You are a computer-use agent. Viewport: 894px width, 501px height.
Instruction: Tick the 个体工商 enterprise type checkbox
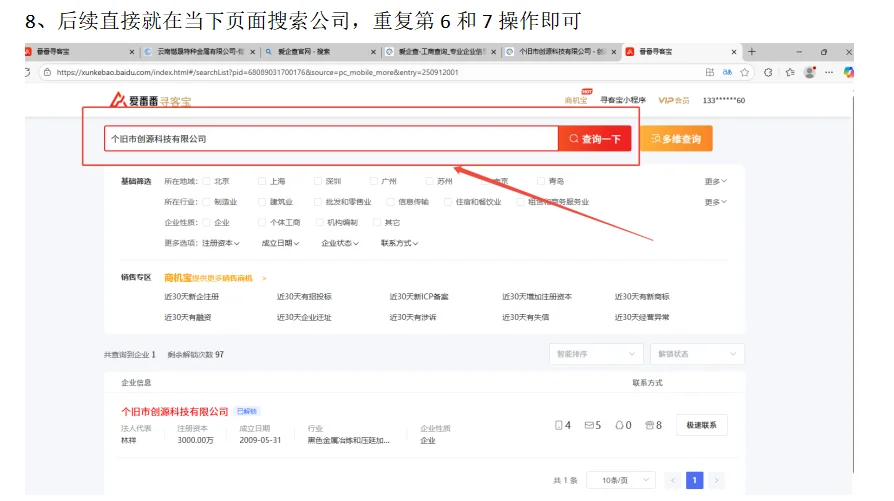(x=262, y=222)
